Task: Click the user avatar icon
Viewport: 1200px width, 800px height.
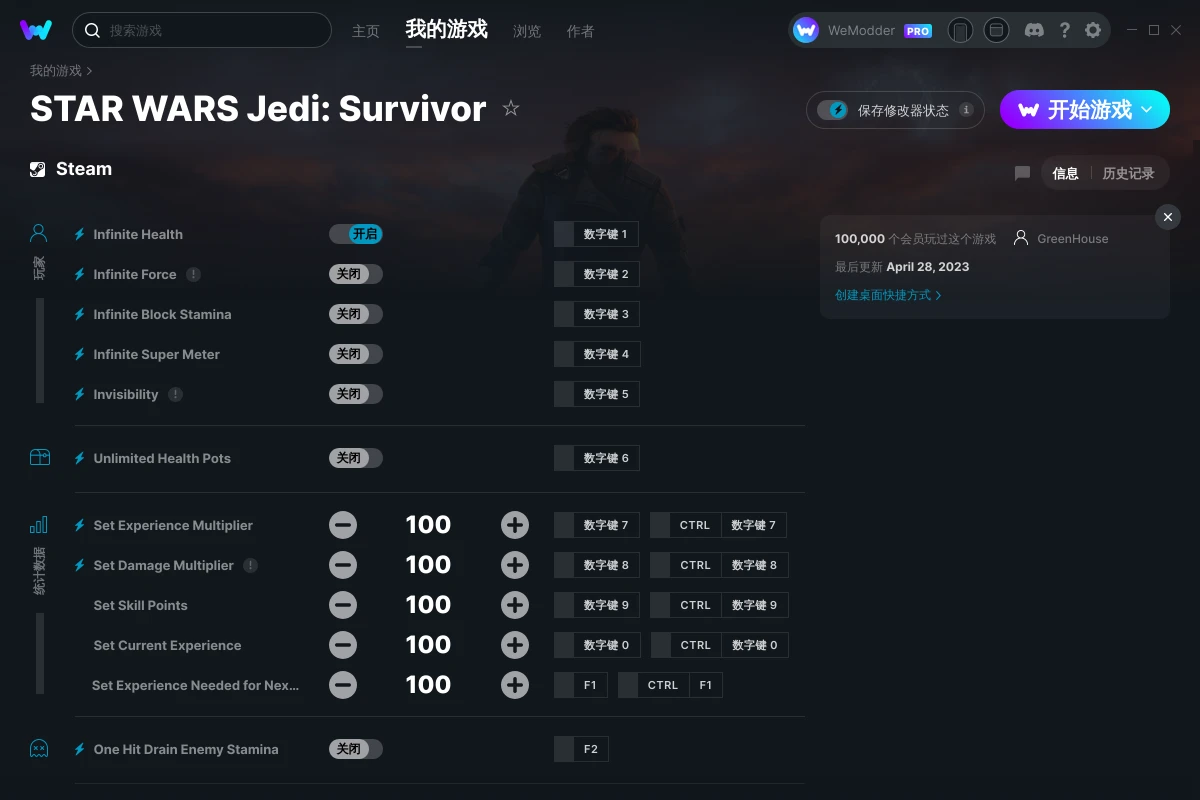Action: (806, 30)
